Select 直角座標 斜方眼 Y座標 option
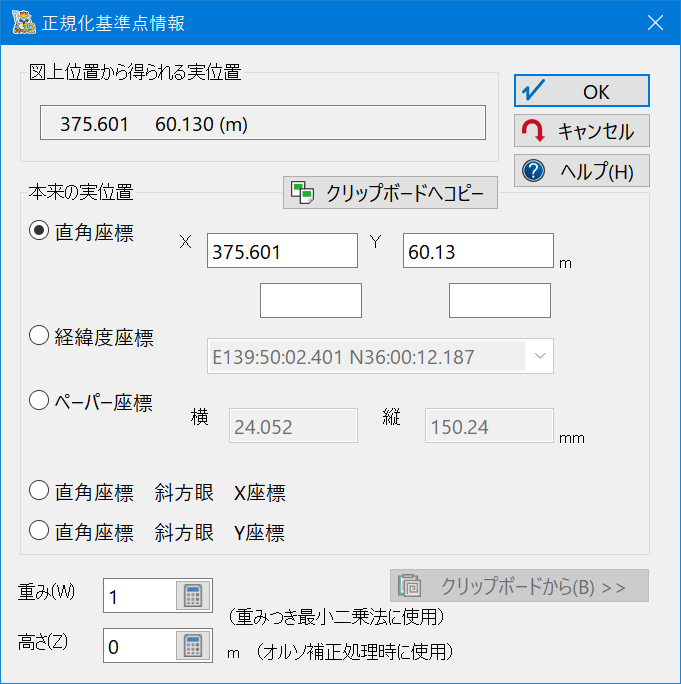This screenshot has height=684, width=681. (x=39, y=531)
